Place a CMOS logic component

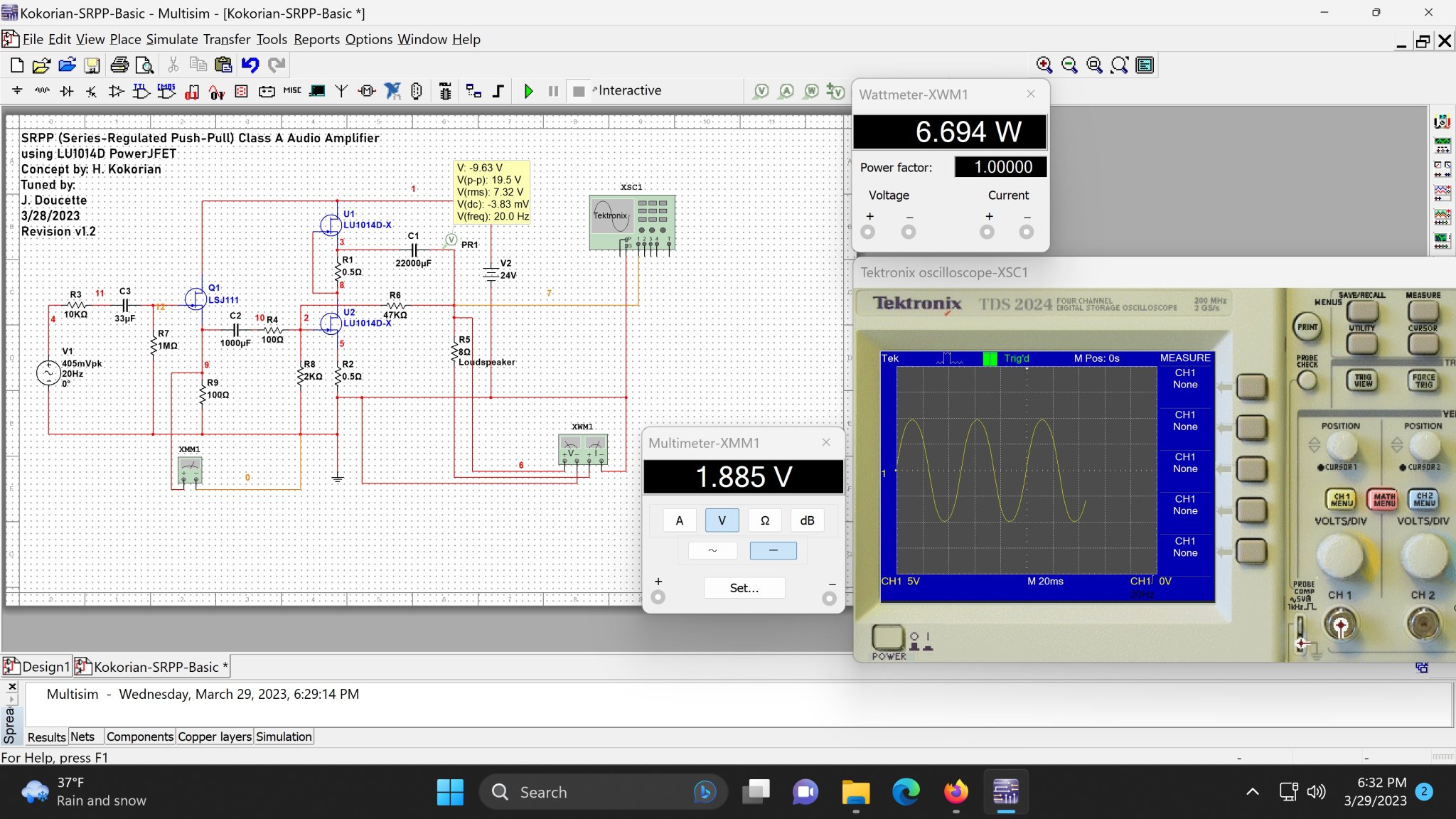(x=166, y=91)
